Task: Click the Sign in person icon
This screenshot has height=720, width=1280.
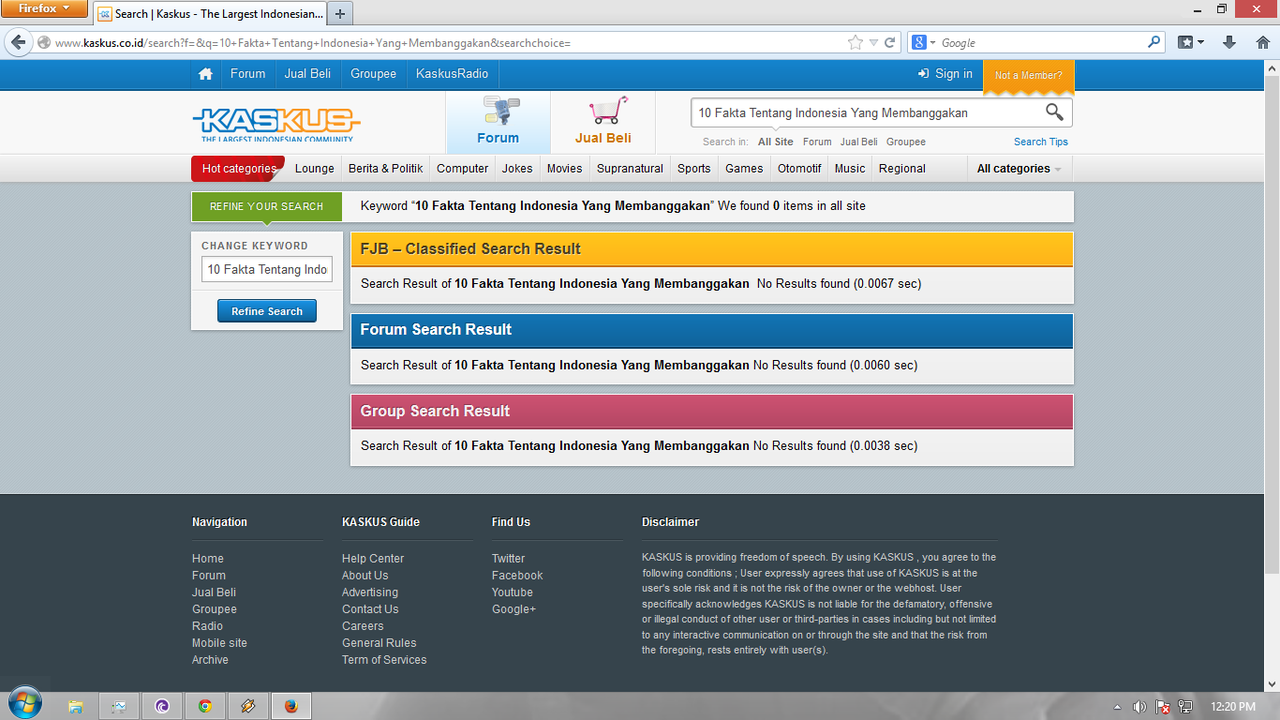Action: coord(923,74)
